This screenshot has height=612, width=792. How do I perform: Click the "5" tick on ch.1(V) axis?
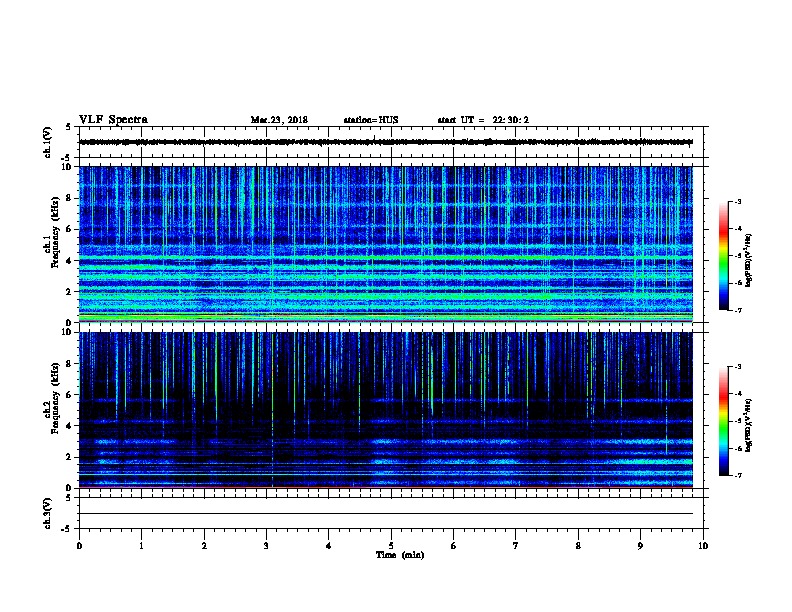[69, 127]
